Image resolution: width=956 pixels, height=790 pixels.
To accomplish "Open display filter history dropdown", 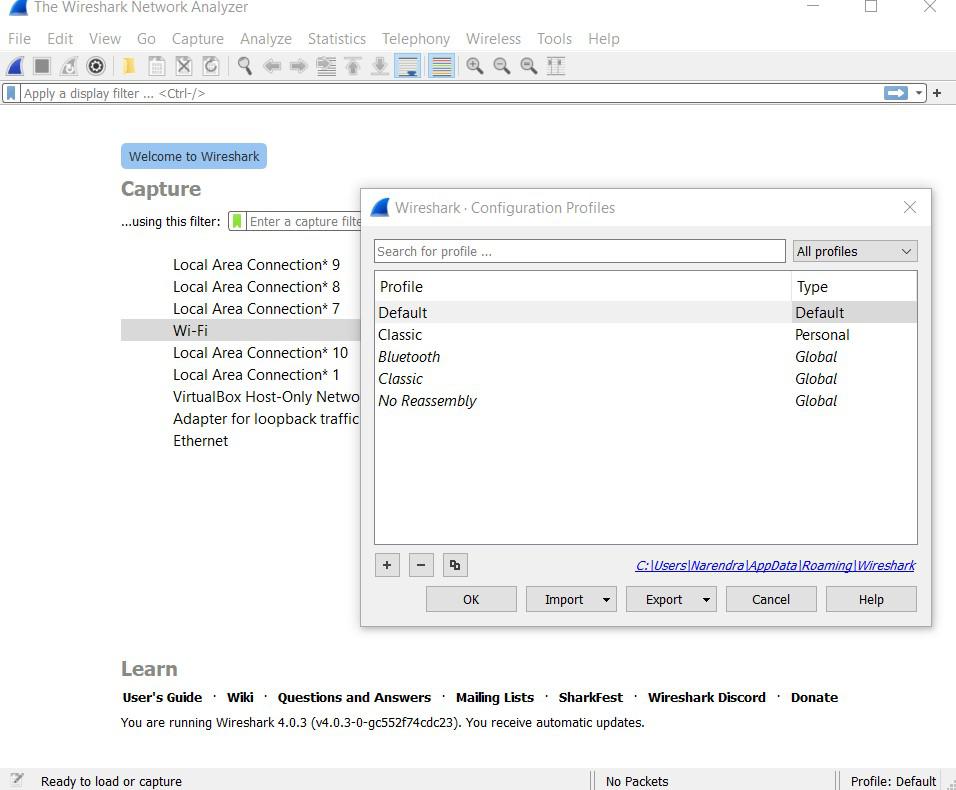I will coord(918,93).
